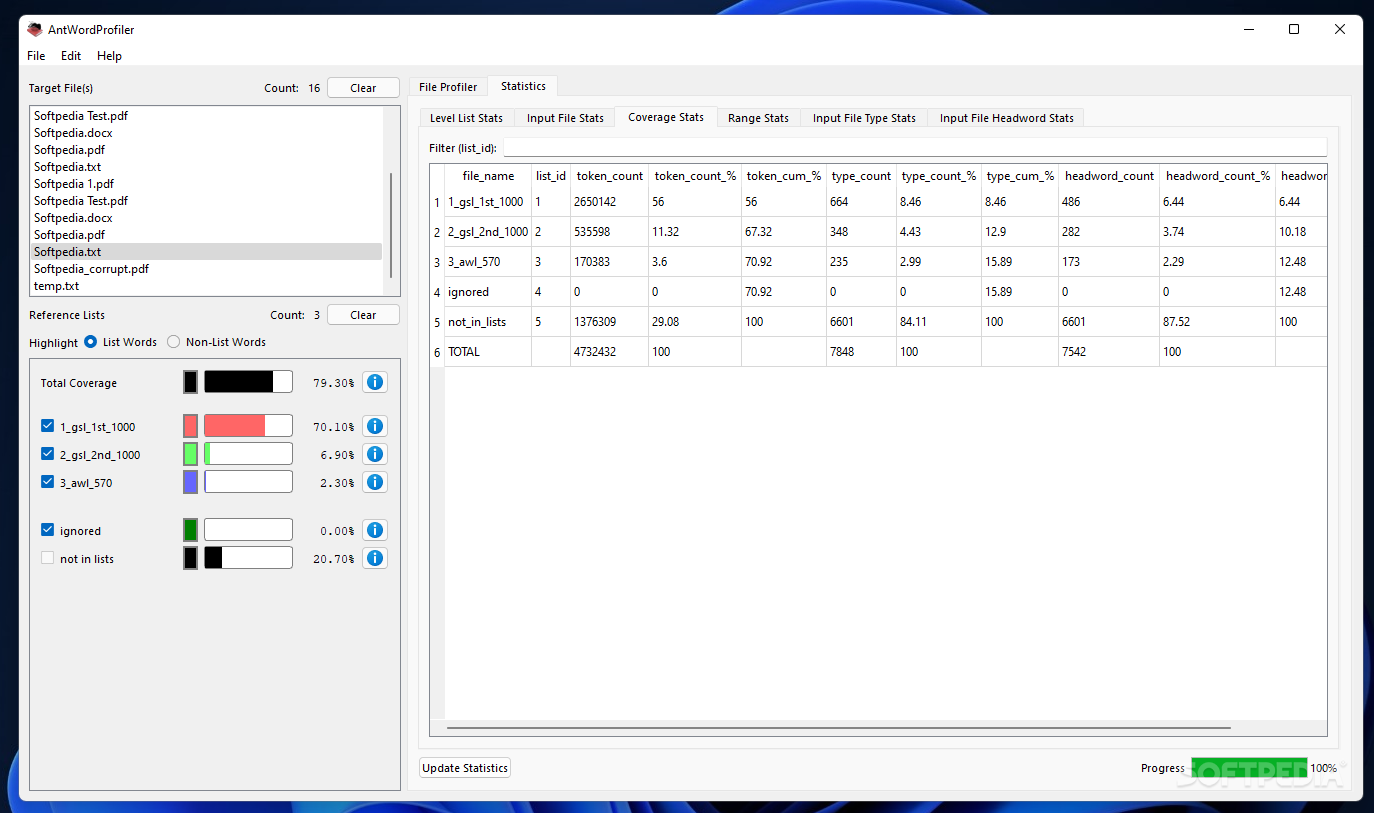The image size is (1374, 813).
Task: Select the Non-List Words highlight option
Action: 174,342
